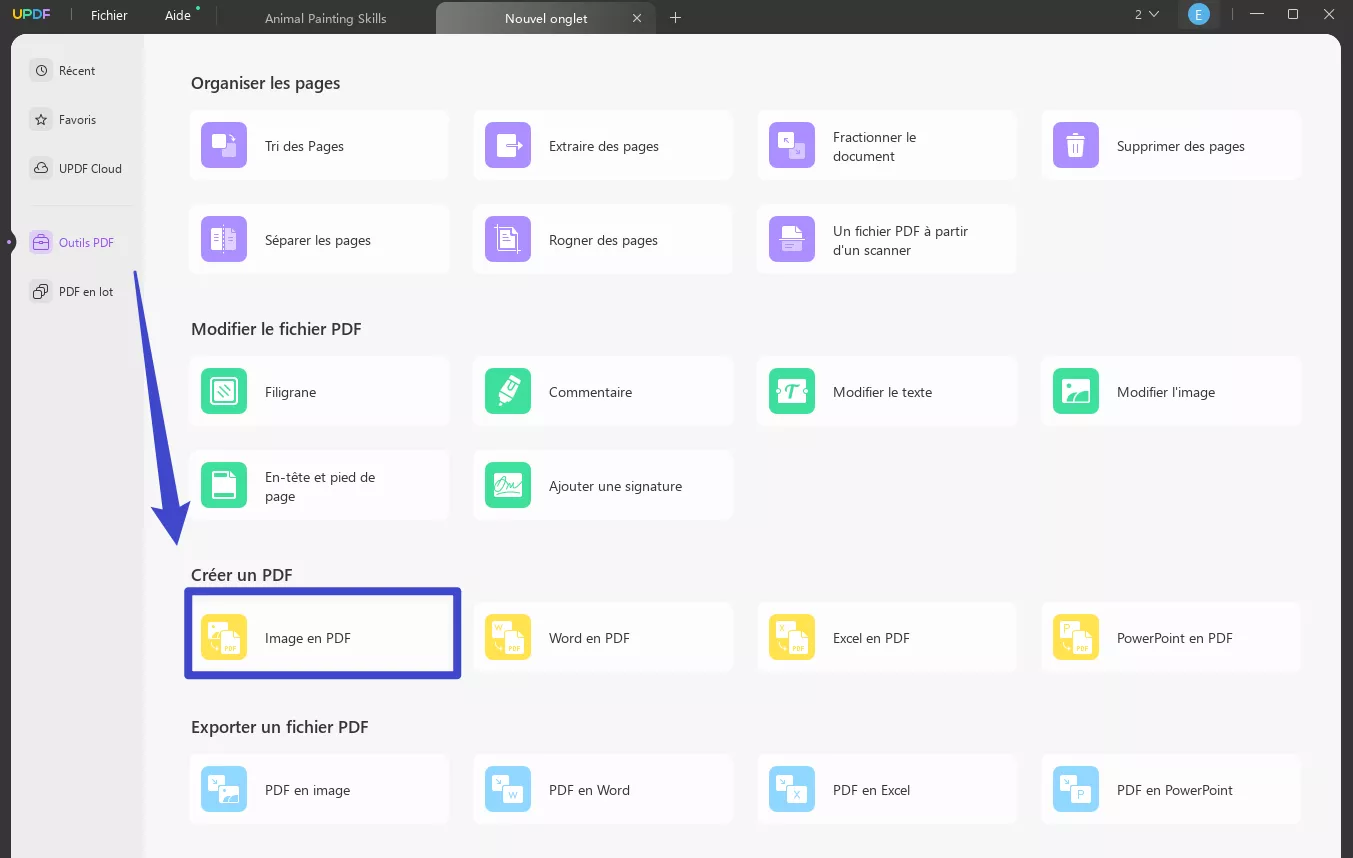Select Modifier le texte

(886, 391)
